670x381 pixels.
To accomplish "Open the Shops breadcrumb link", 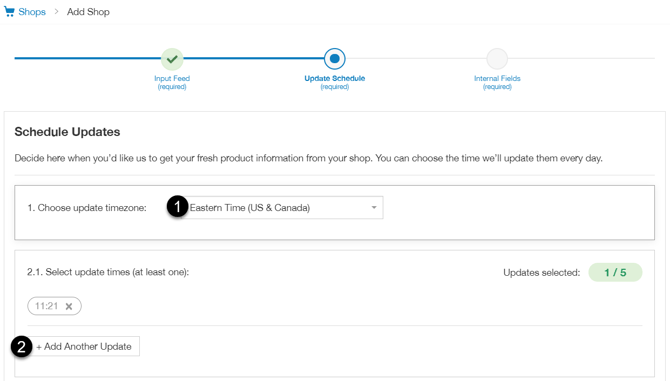I will tap(32, 12).
